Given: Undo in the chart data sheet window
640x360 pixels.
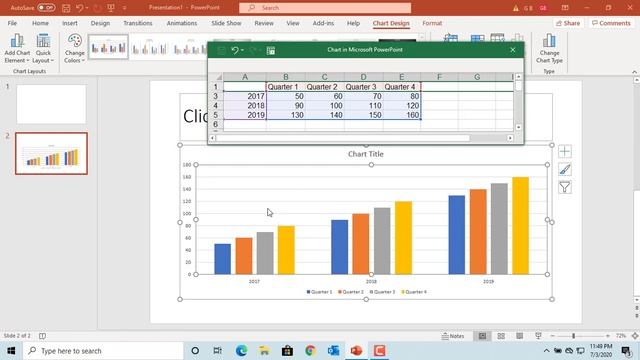Looking at the screenshot, I should coord(235,50).
